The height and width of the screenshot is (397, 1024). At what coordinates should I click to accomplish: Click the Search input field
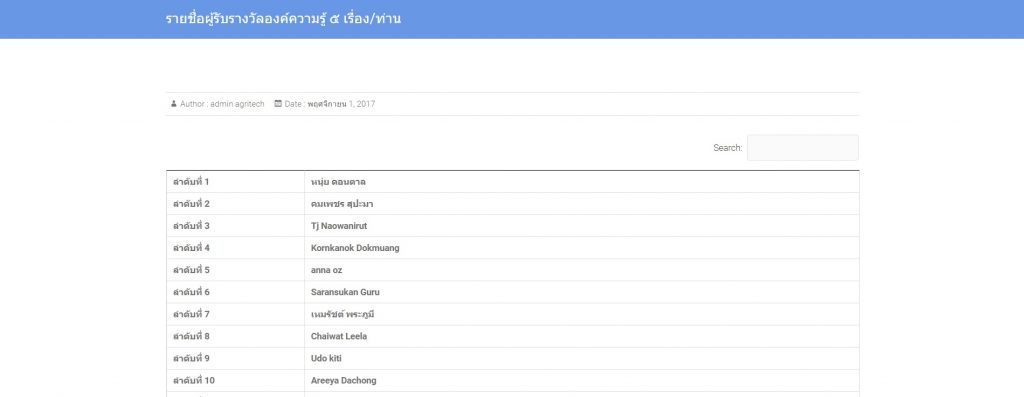[803, 148]
